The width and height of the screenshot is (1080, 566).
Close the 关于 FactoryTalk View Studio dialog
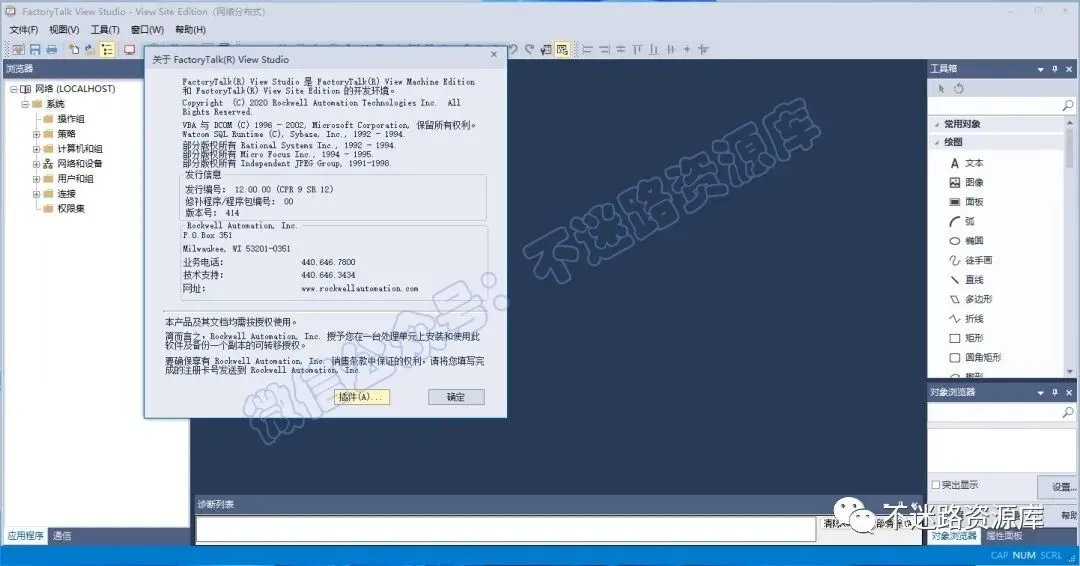pos(493,54)
